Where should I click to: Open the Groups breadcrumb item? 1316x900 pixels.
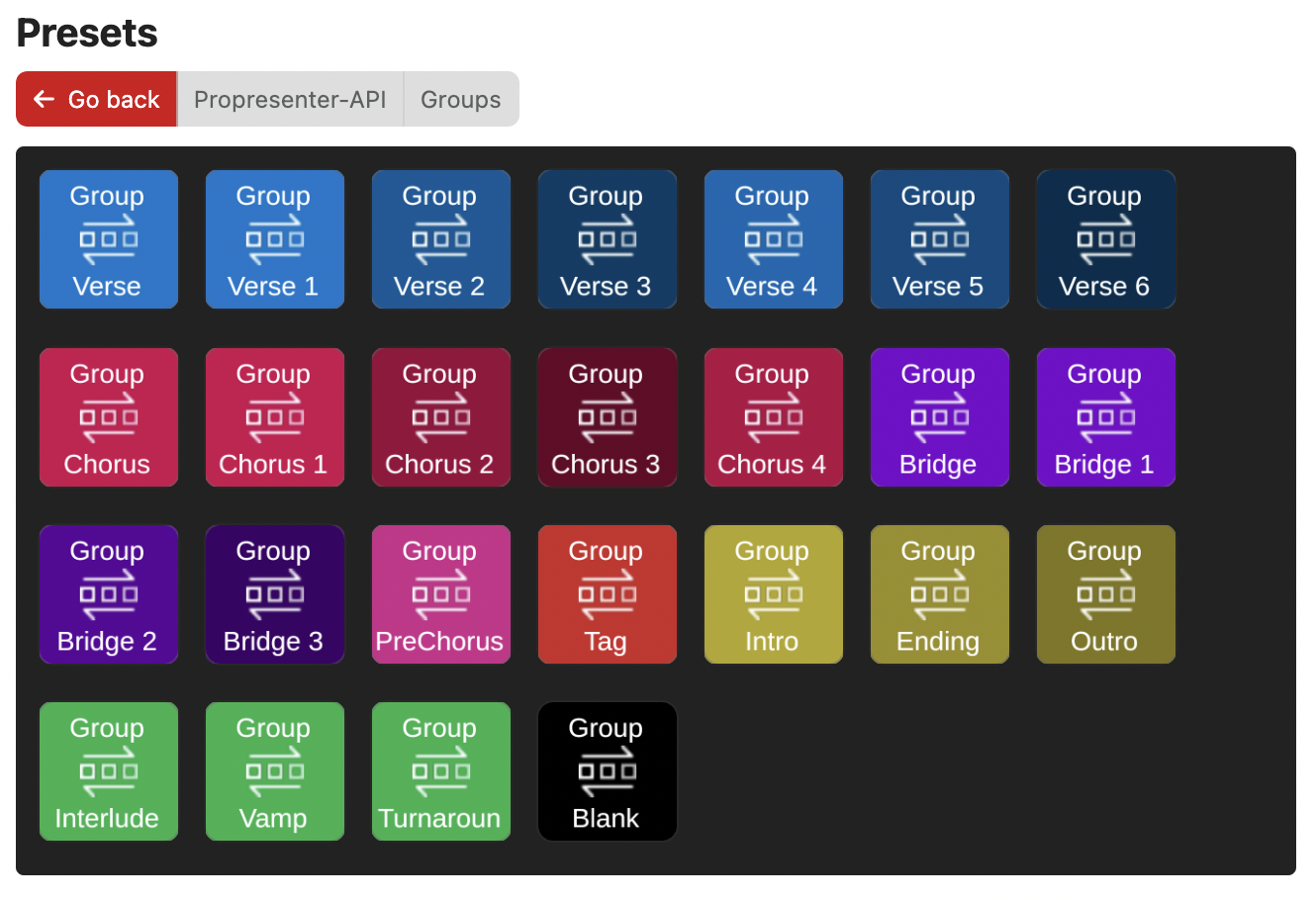tap(461, 99)
